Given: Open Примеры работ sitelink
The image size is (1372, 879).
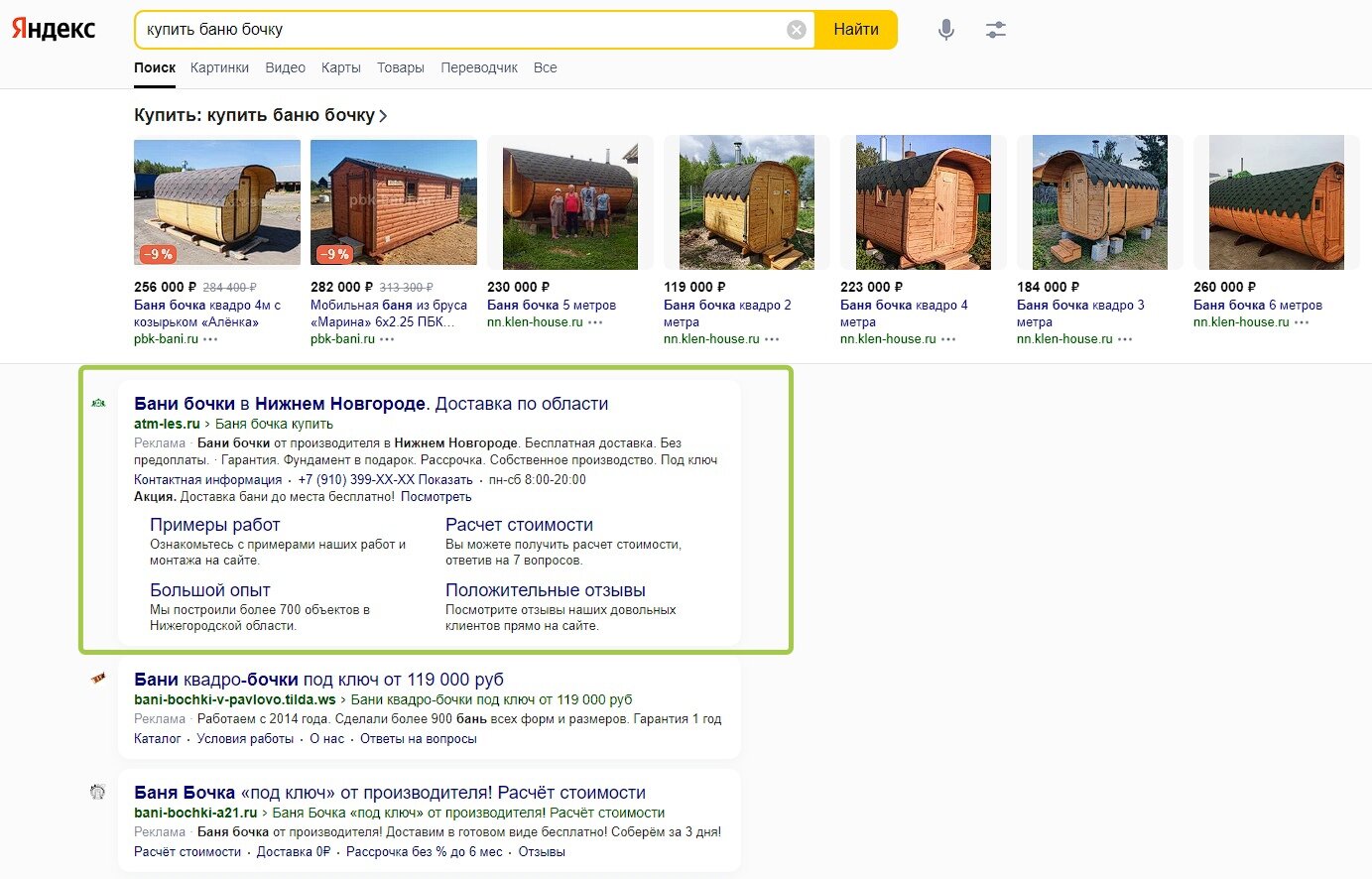Looking at the screenshot, I should [215, 525].
